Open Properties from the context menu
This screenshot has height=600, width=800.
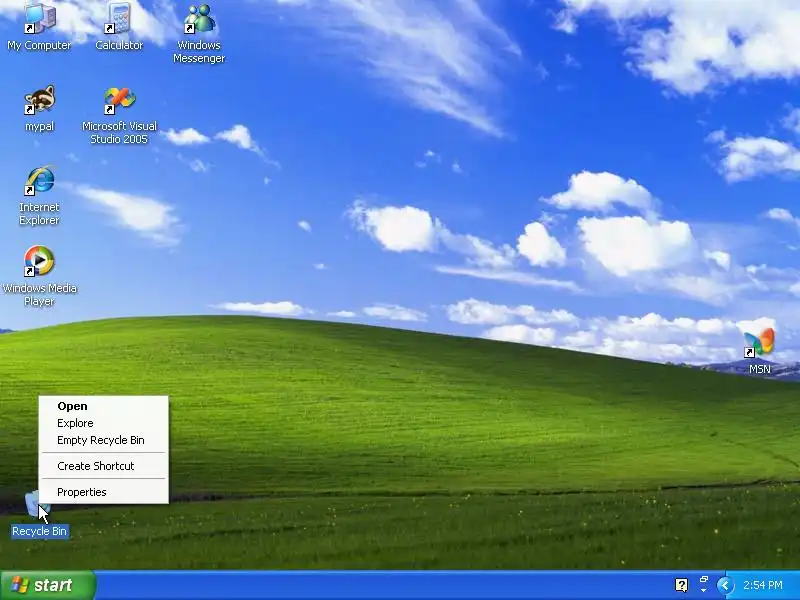[104, 492]
